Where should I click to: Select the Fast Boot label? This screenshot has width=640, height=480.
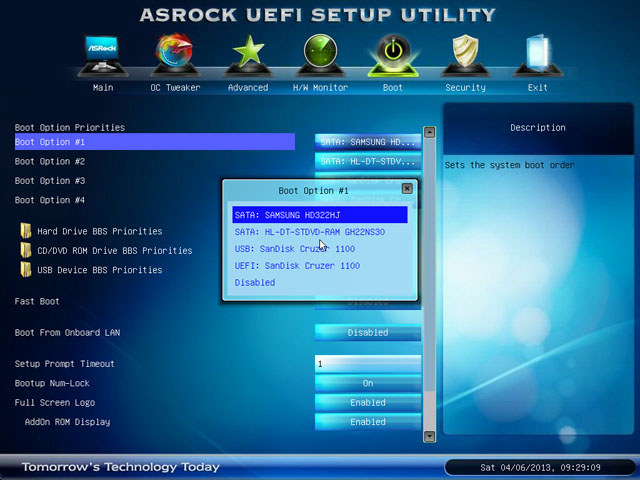(37, 301)
